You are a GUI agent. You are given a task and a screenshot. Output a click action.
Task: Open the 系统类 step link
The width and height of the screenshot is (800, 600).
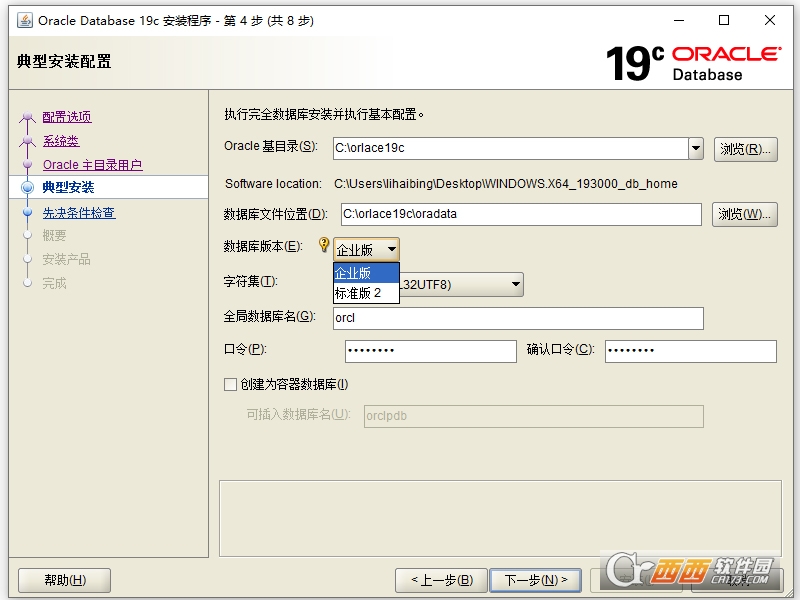[x=61, y=141]
